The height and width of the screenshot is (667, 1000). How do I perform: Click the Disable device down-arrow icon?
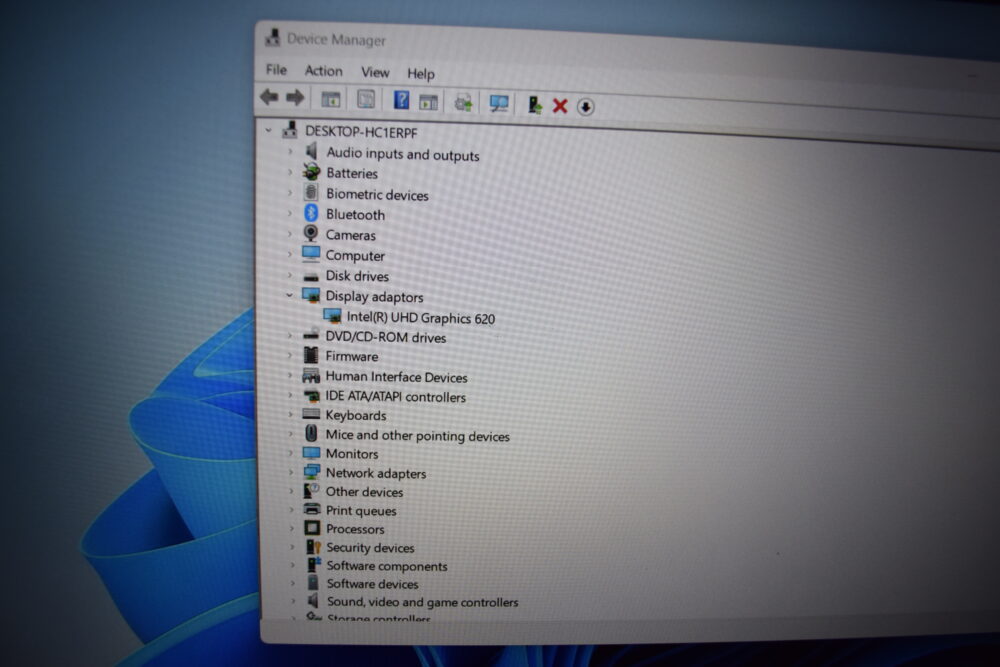point(585,106)
